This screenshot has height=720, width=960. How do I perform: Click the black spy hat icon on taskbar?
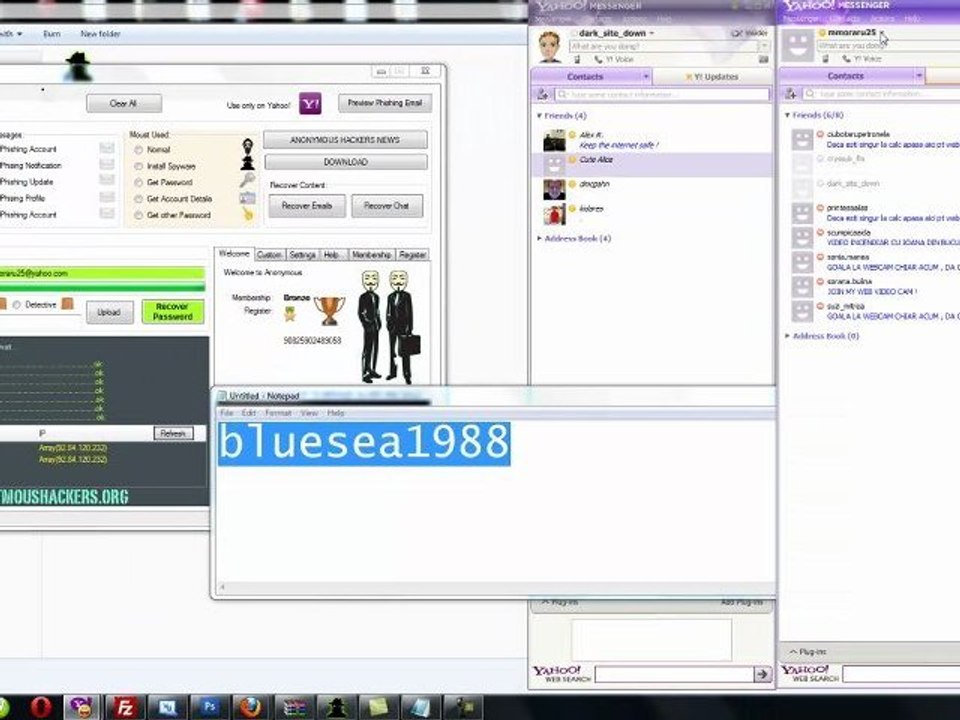[x=336, y=708]
